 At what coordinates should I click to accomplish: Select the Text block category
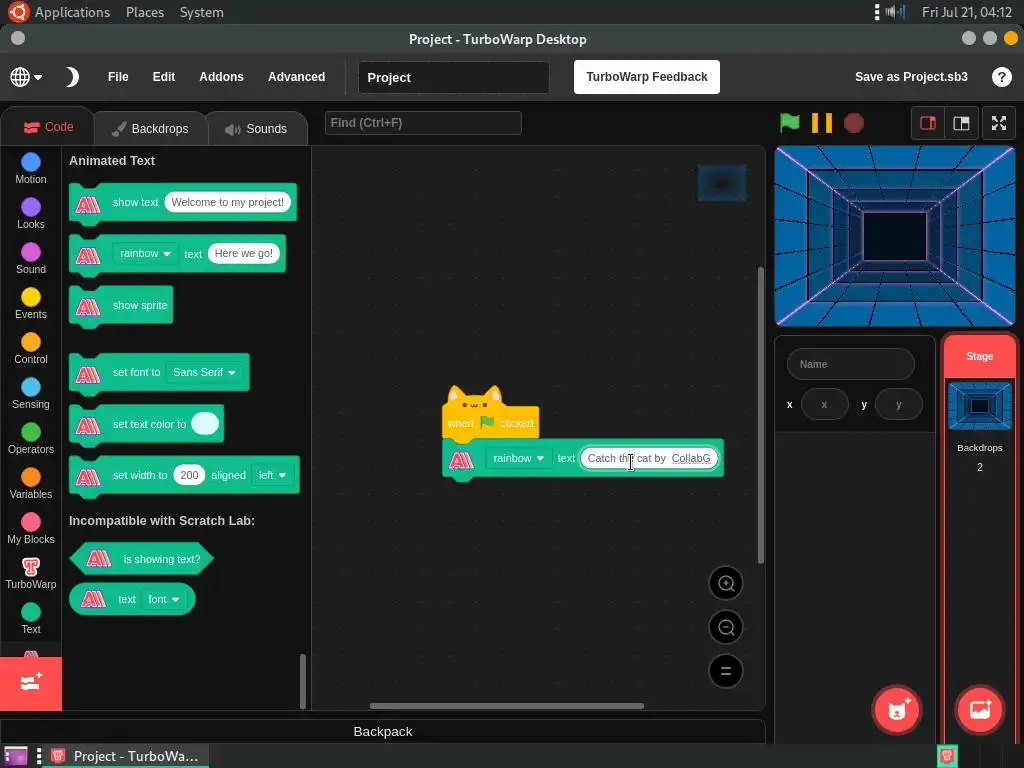[x=31, y=619]
